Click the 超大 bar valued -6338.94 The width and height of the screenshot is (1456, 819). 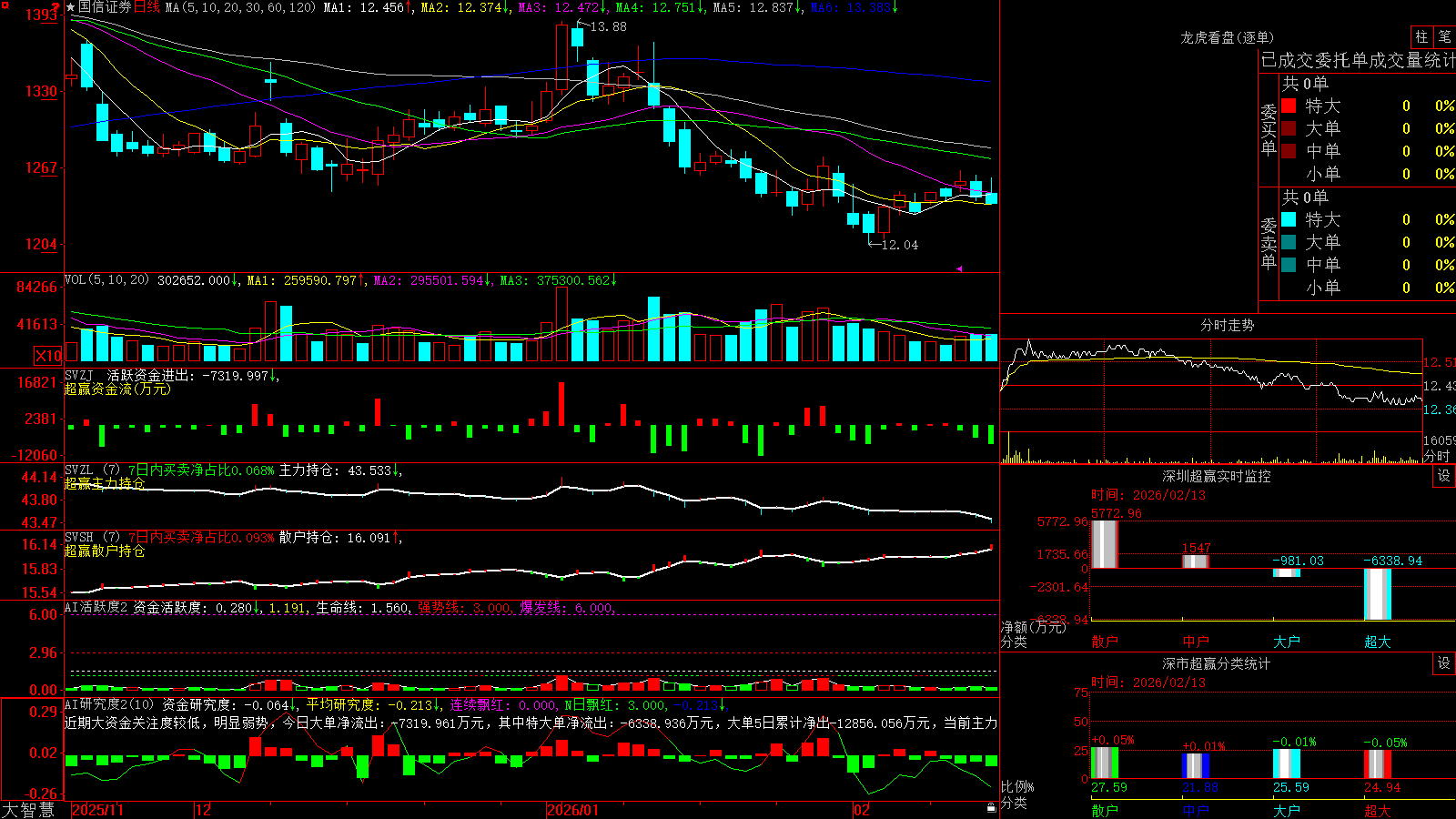[x=1377, y=594]
